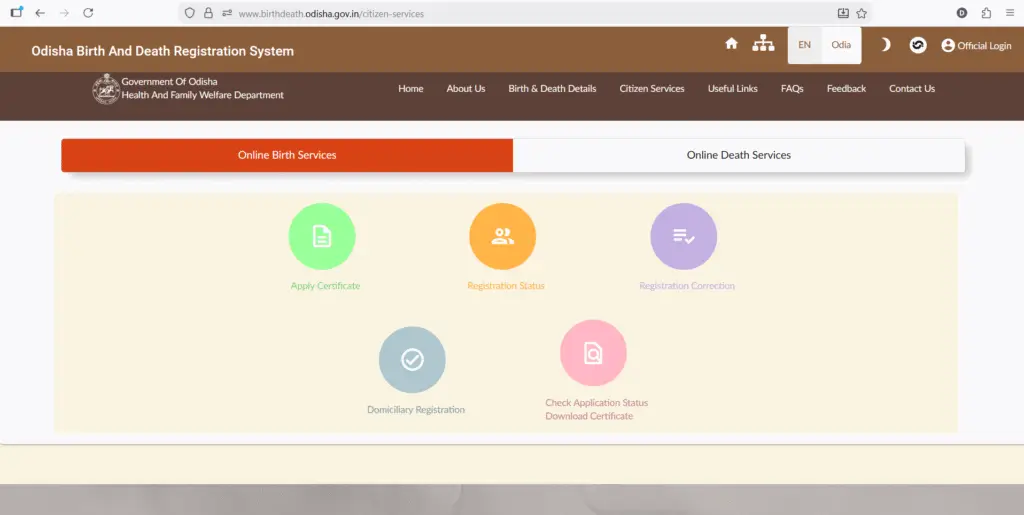Expand Citizen Services navigation menu
The height and width of the screenshot is (515, 1024).
pyautogui.click(x=652, y=89)
